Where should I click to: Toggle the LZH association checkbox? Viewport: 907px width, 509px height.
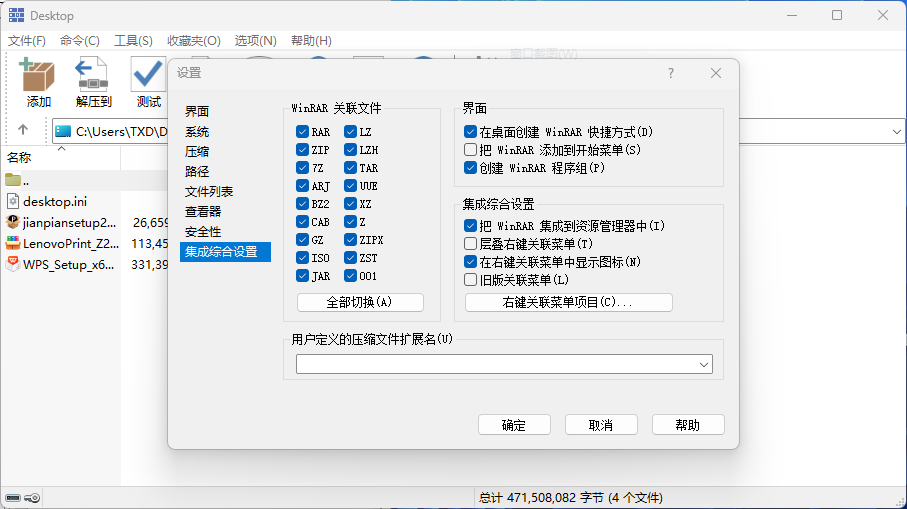[350, 150]
